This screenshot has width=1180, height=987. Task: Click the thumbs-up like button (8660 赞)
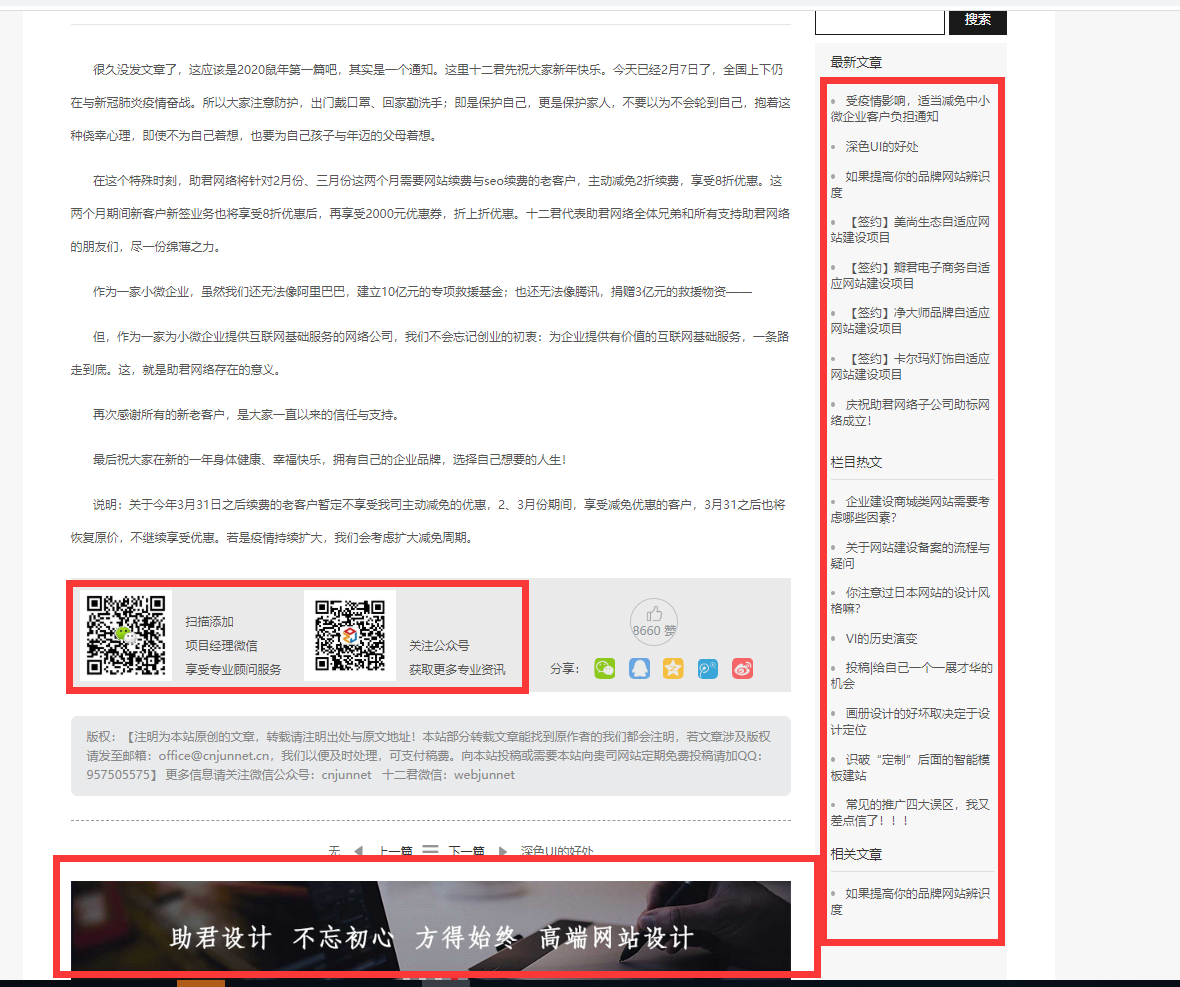pos(654,621)
